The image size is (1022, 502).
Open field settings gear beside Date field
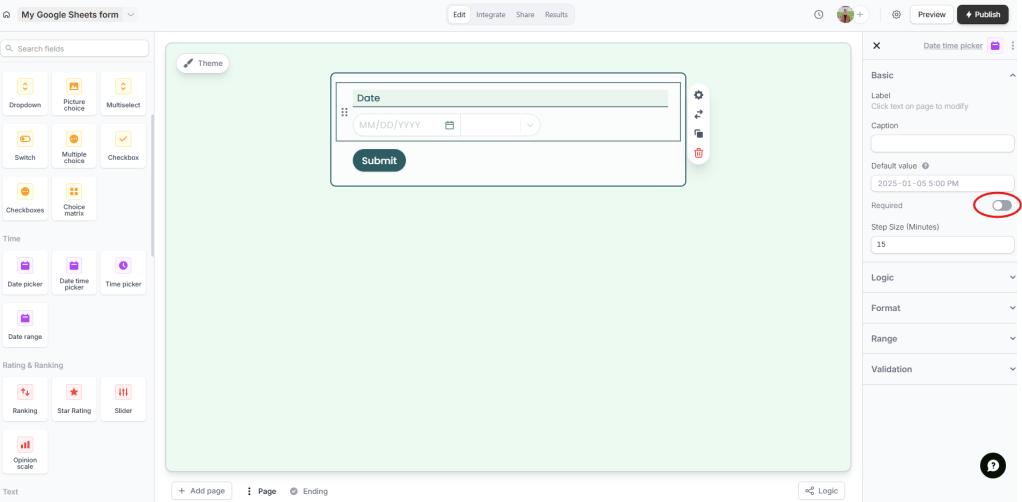[699, 95]
